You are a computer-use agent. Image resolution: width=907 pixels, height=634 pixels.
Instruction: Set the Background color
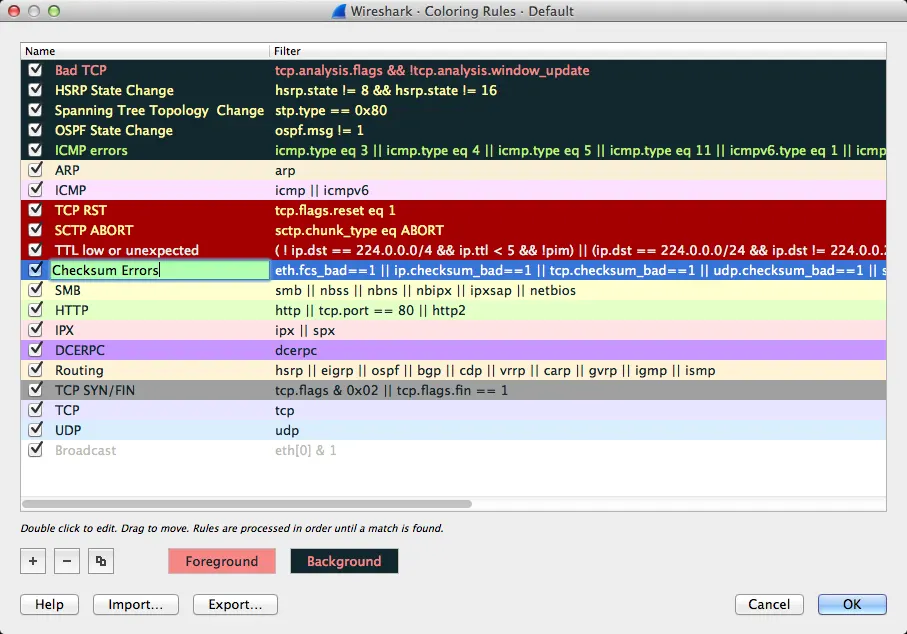pyautogui.click(x=344, y=561)
